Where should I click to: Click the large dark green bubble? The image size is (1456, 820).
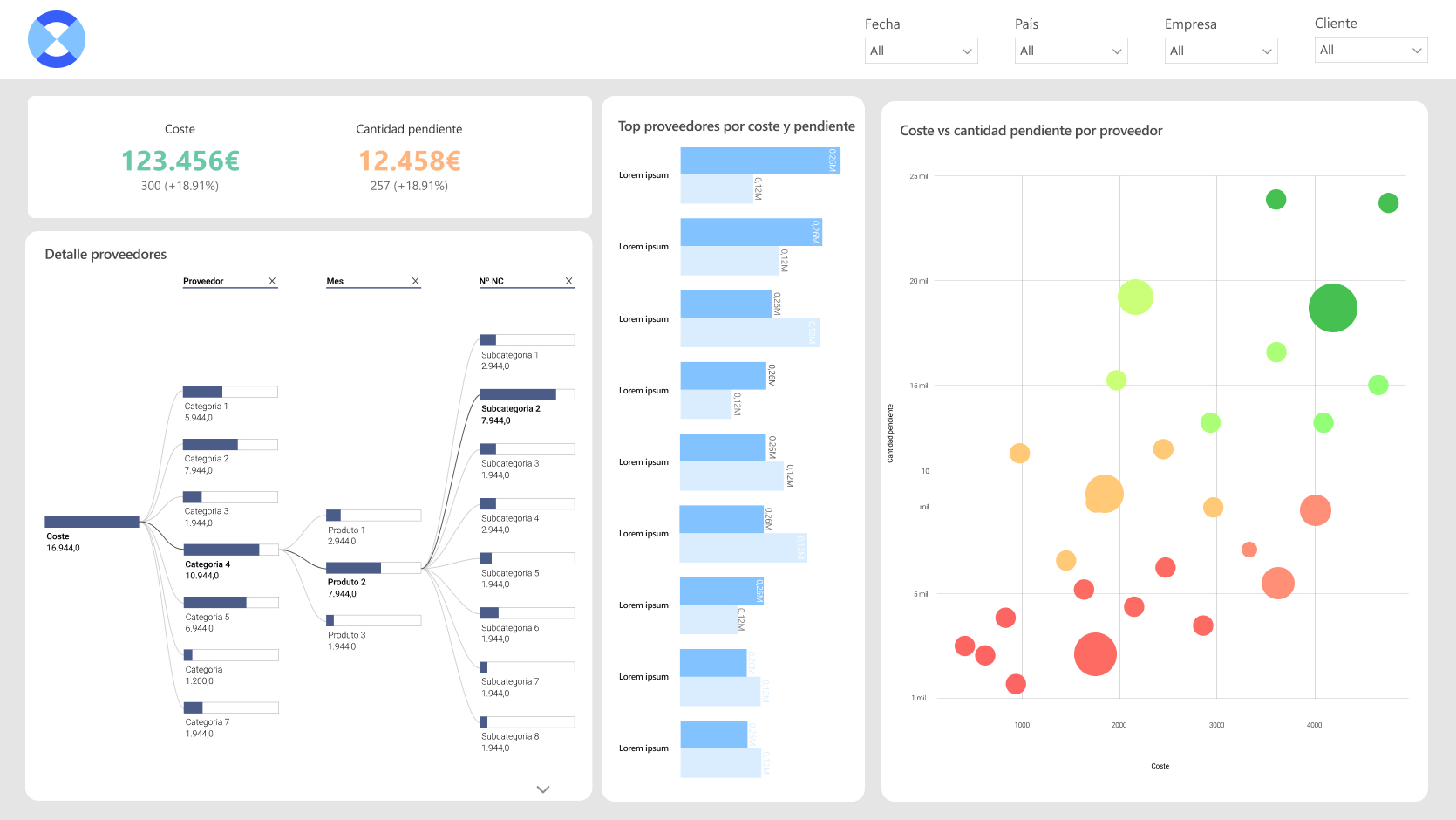point(1333,308)
